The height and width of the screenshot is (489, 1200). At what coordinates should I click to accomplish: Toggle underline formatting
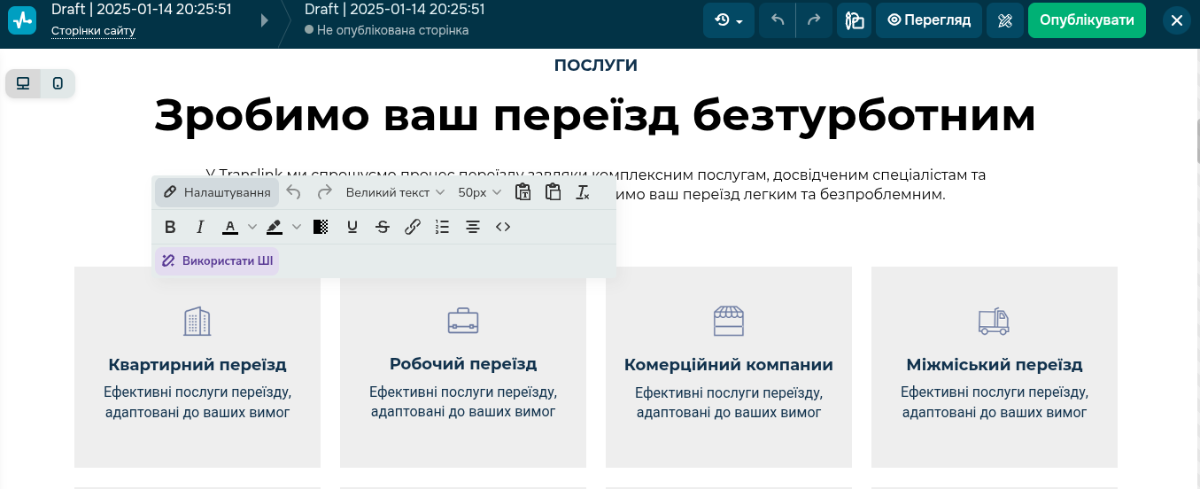(x=352, y=227)
